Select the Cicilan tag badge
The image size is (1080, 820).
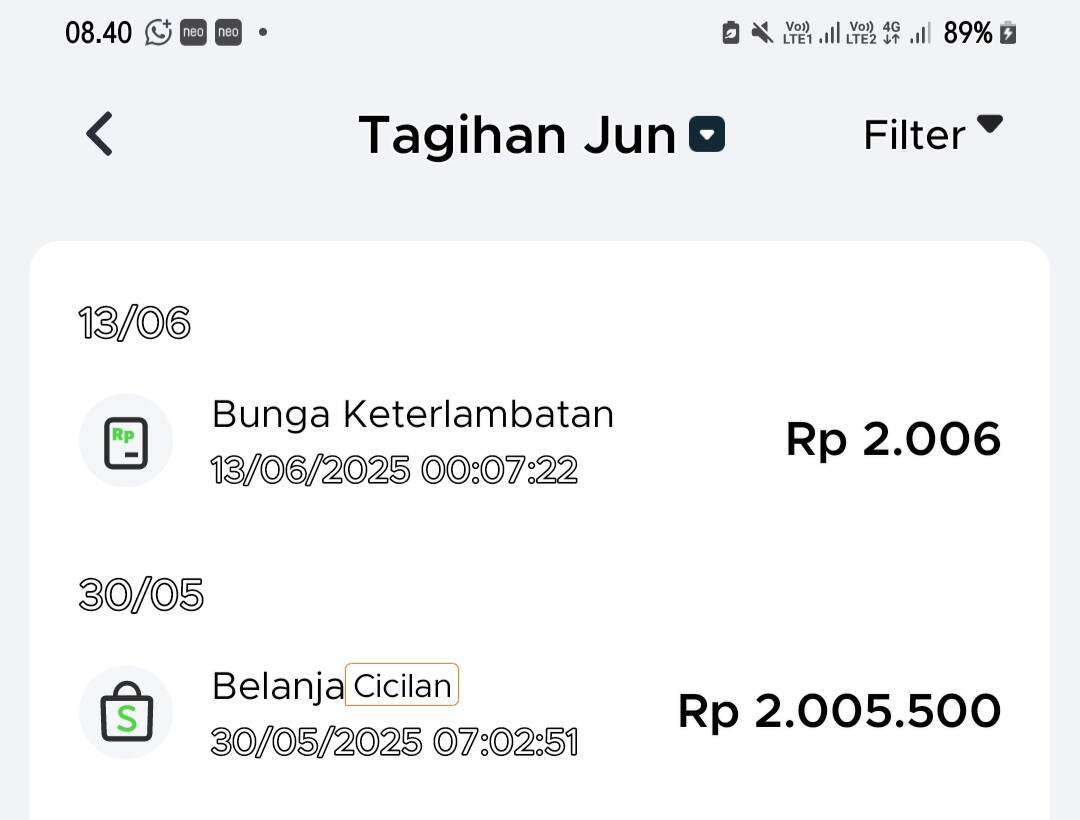[x=402, y=685]
